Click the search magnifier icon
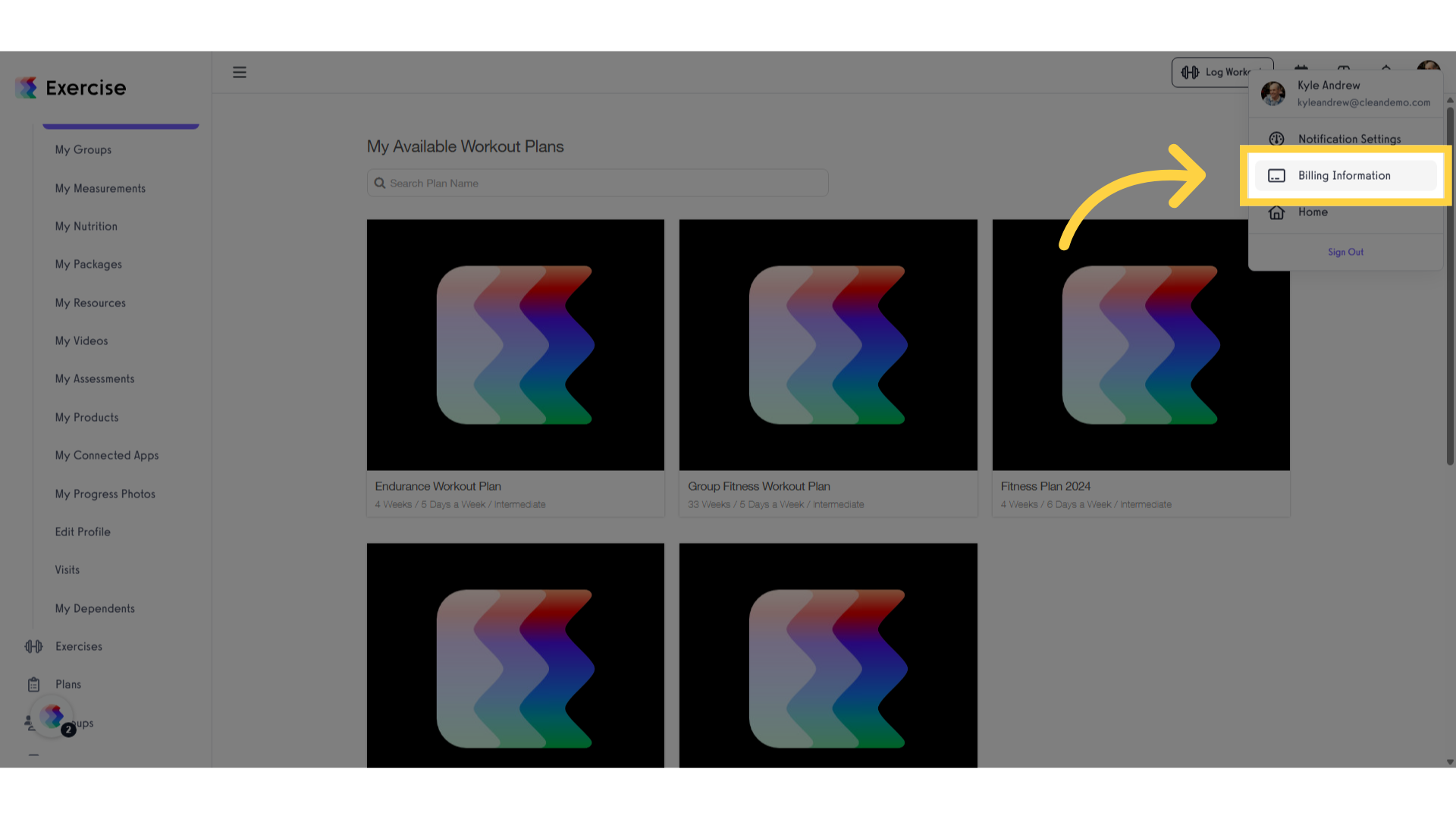 [x=380, y=184]
